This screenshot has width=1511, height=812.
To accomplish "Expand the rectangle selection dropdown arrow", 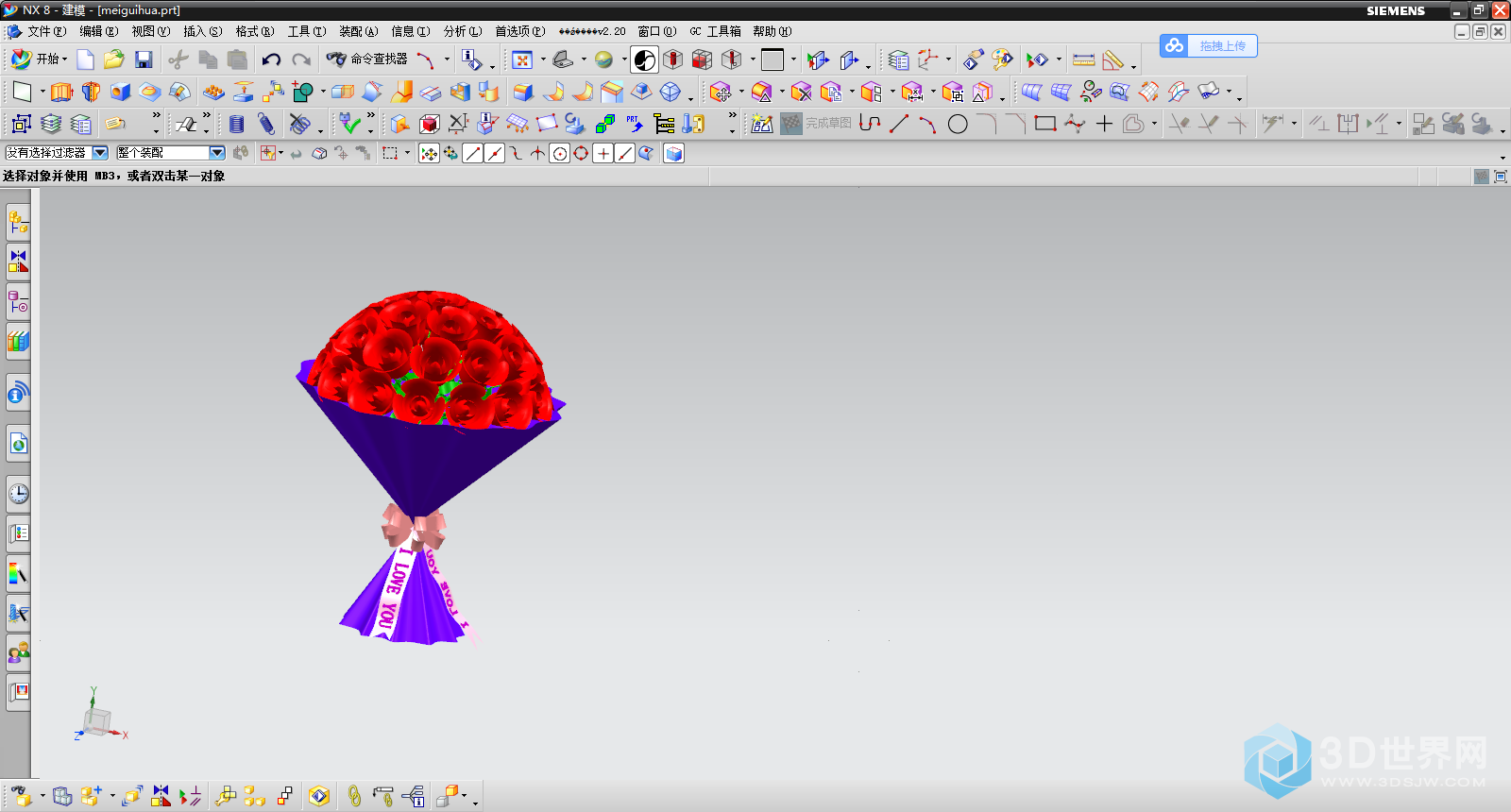I will (408, 153).
